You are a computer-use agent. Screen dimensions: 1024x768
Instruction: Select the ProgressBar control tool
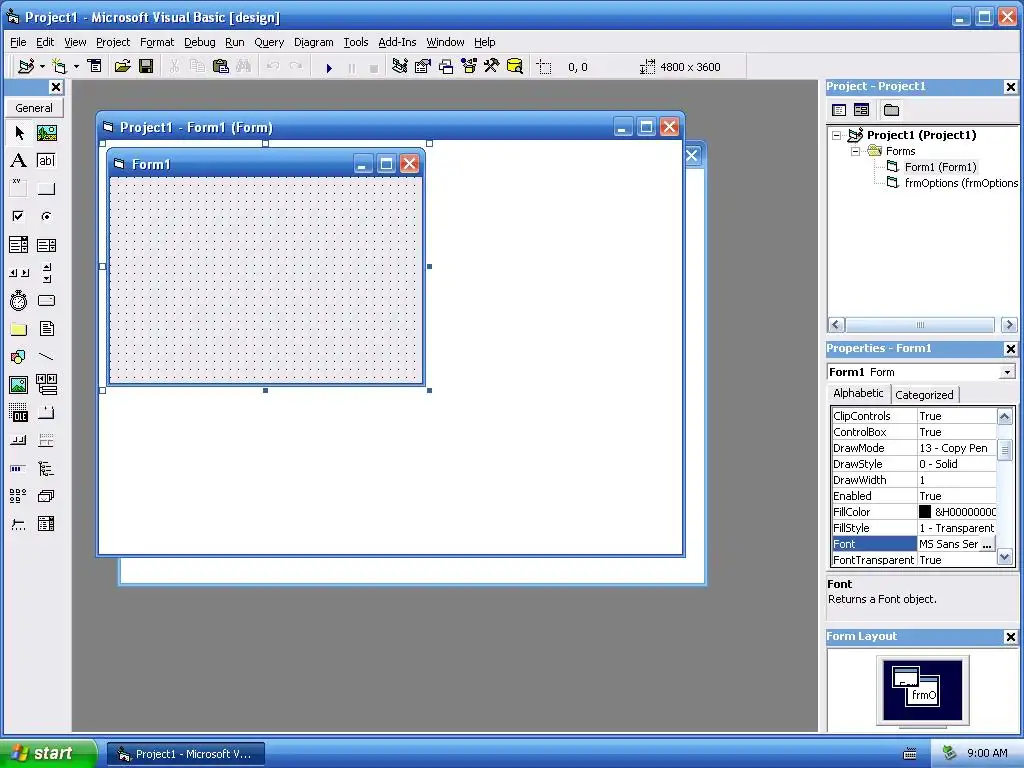coord(19,468)
